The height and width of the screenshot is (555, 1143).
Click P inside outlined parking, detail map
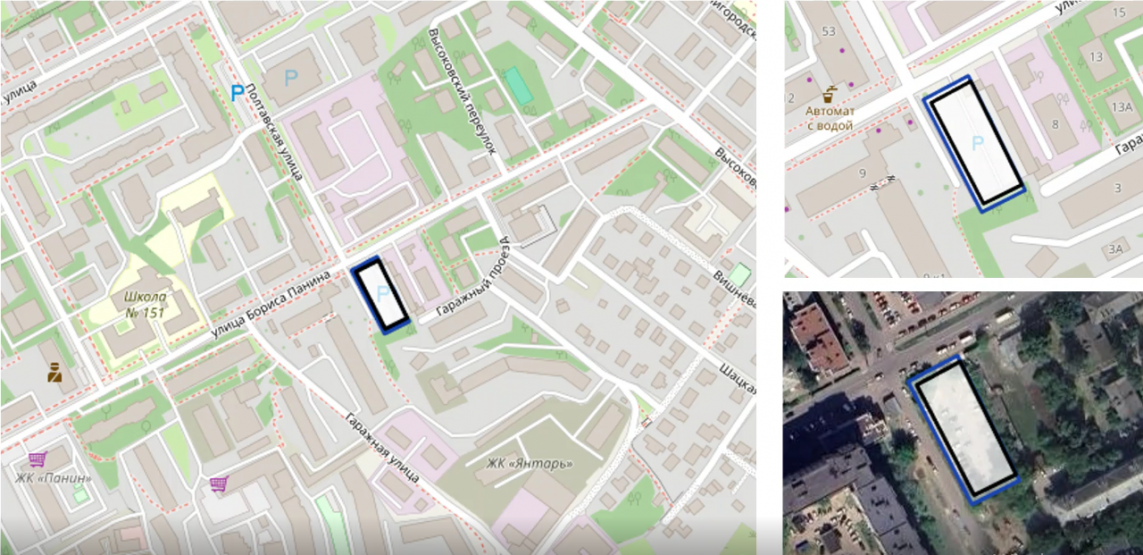point(978,144)
